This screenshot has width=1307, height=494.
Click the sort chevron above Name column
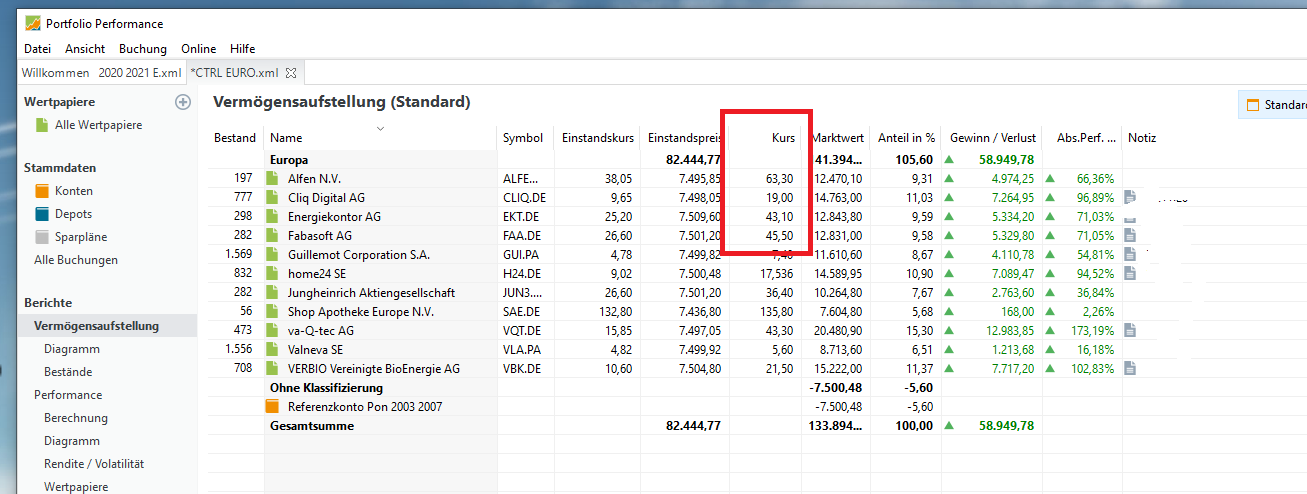tap(380, 128)
